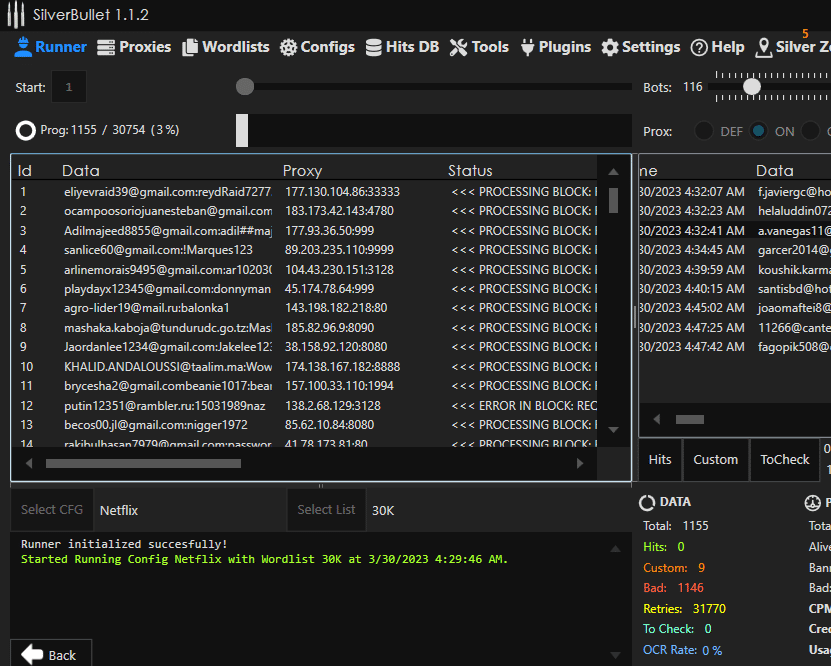The width and height of the screenshot is (831, 666).
Task: Click the Start number input field
Action: click(69, 87)
